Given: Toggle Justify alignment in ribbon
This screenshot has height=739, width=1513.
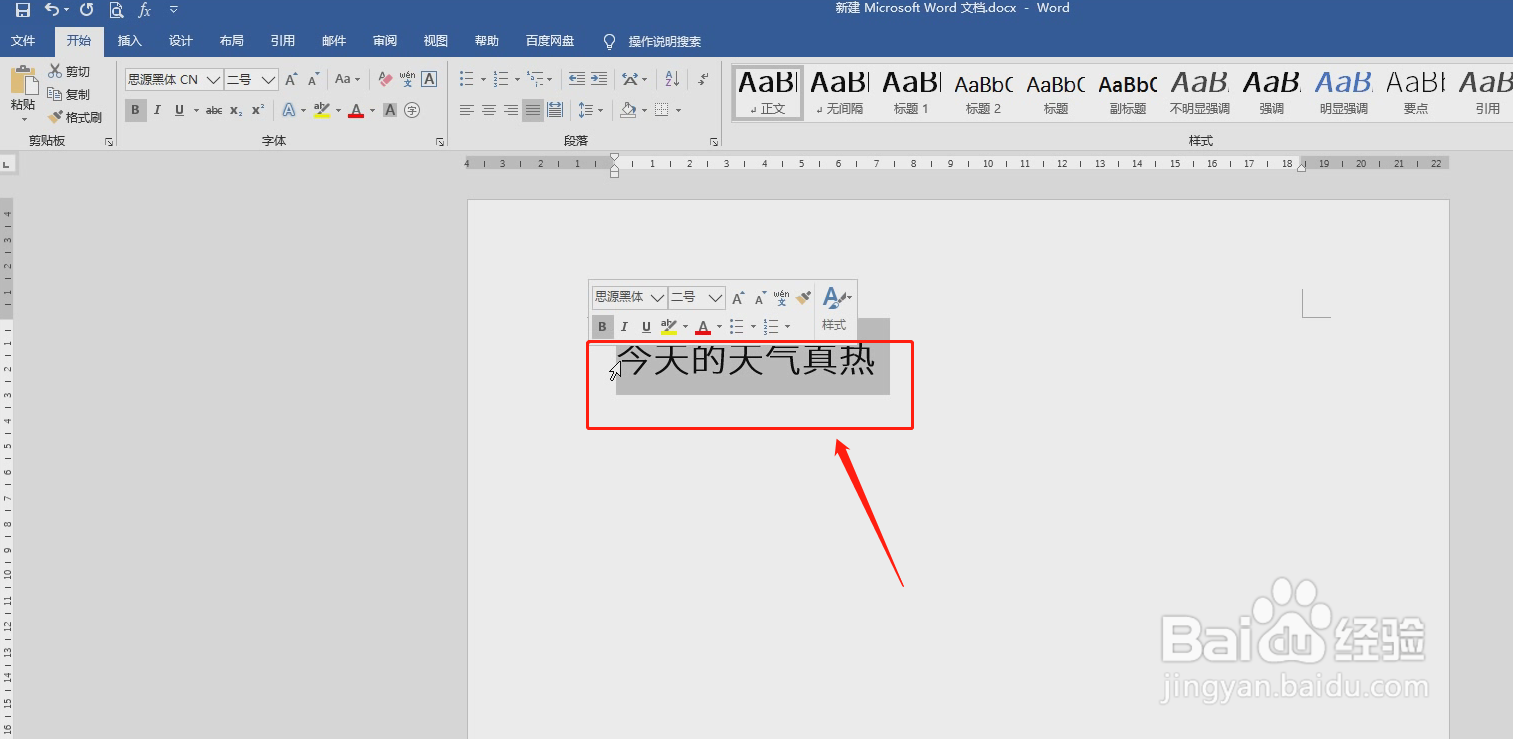Looking at the screenshot, I should [x=533, y=110].
